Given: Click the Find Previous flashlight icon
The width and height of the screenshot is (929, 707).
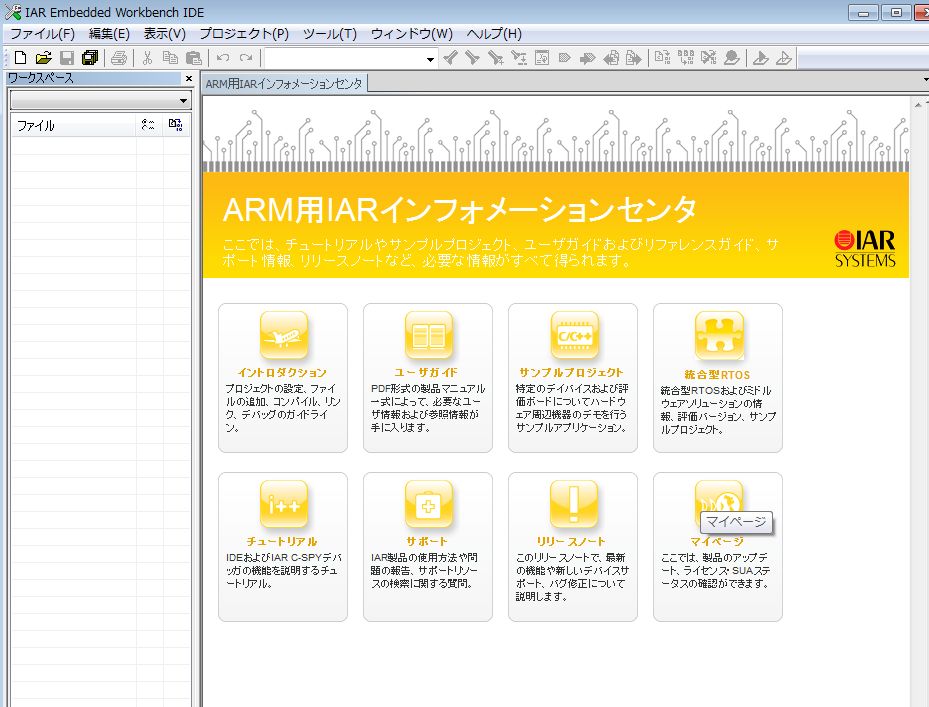Looking at the screenshot, I should pos(450,57).
